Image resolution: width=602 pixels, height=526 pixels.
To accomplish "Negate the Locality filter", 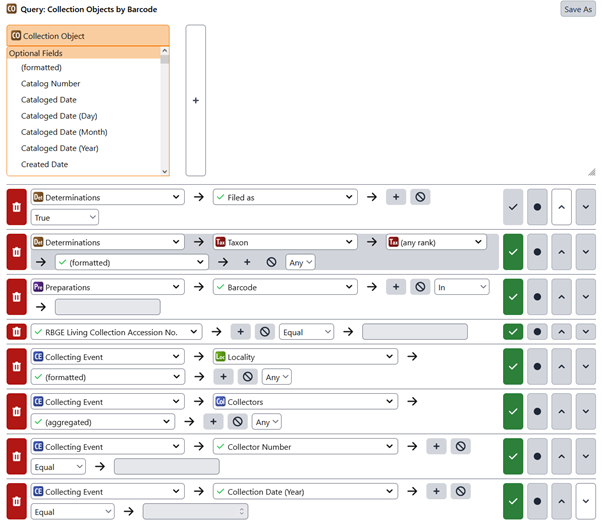I will point(248,377).
